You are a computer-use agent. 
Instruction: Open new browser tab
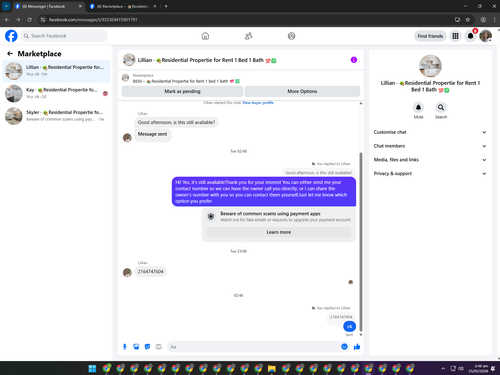pyautogui.click(x=166, y=6)
